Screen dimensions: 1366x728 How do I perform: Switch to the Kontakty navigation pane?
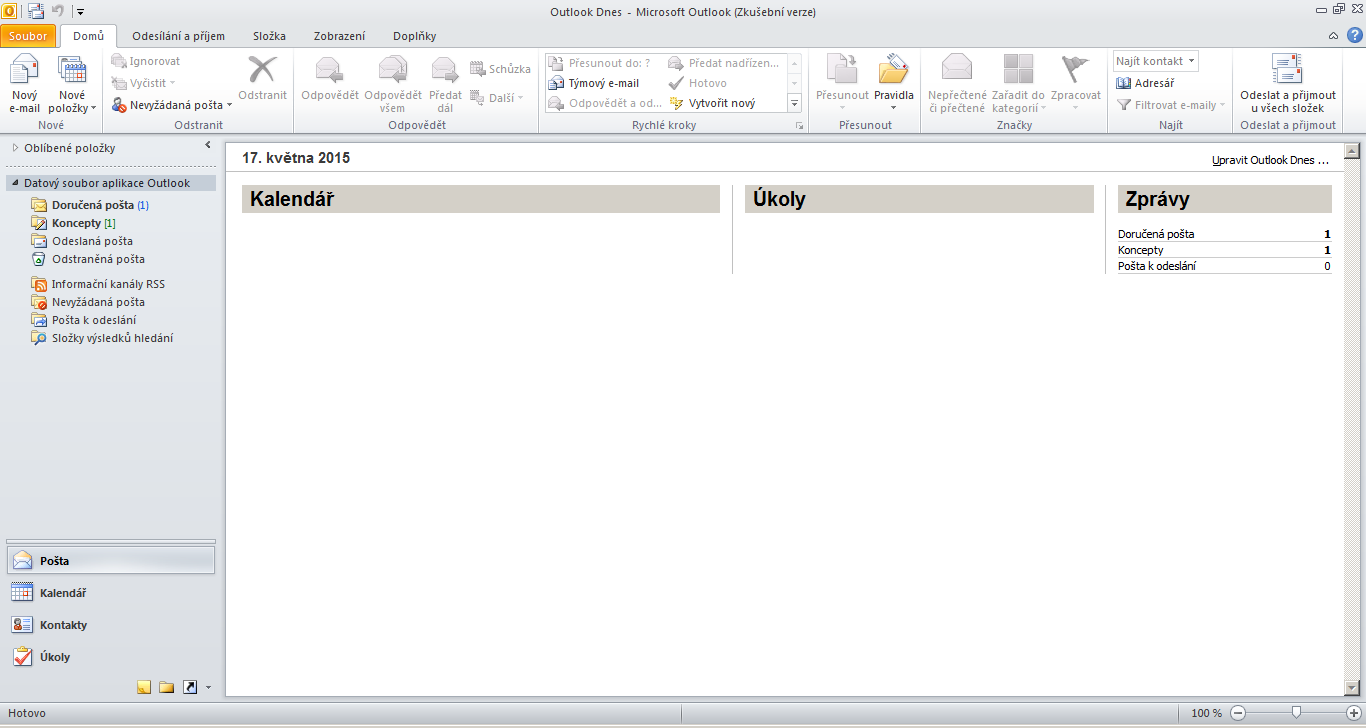(x=110, y=625)
